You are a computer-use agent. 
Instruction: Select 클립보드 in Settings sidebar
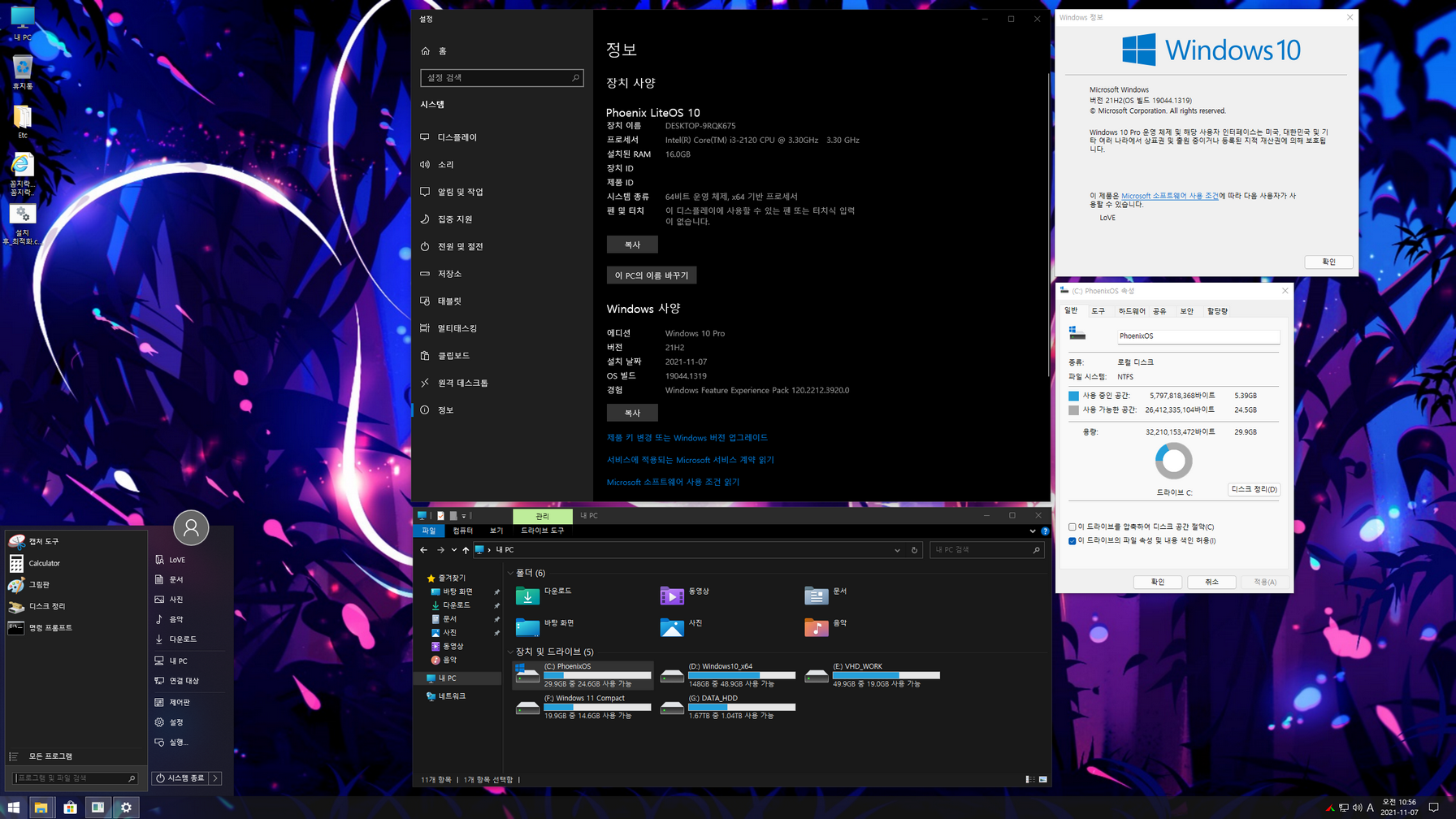[502, 356]
